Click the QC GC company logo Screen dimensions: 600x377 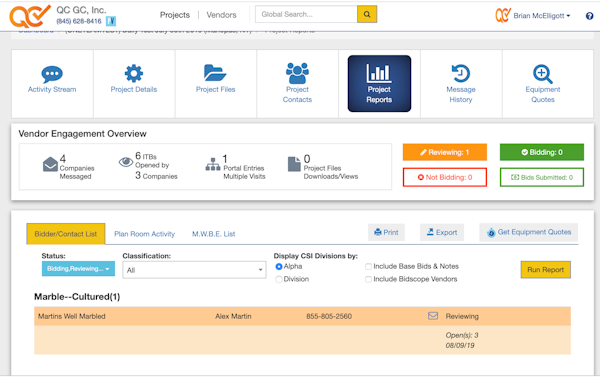(x=30, y=16)
